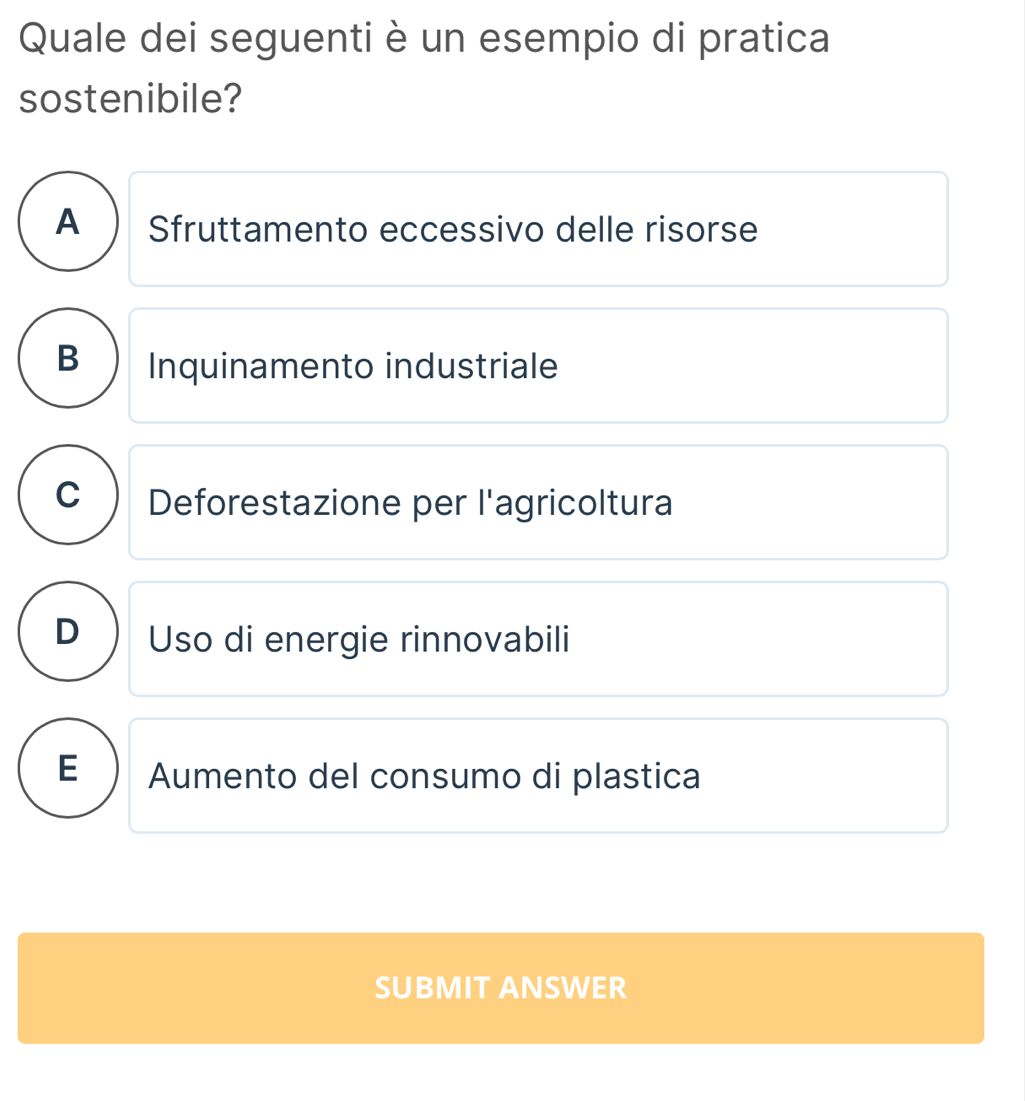This screenshot has height=1101, width=1025.
Task: Pick the 'Uso di energie rinnovabili' answer box
Action: 538,639
